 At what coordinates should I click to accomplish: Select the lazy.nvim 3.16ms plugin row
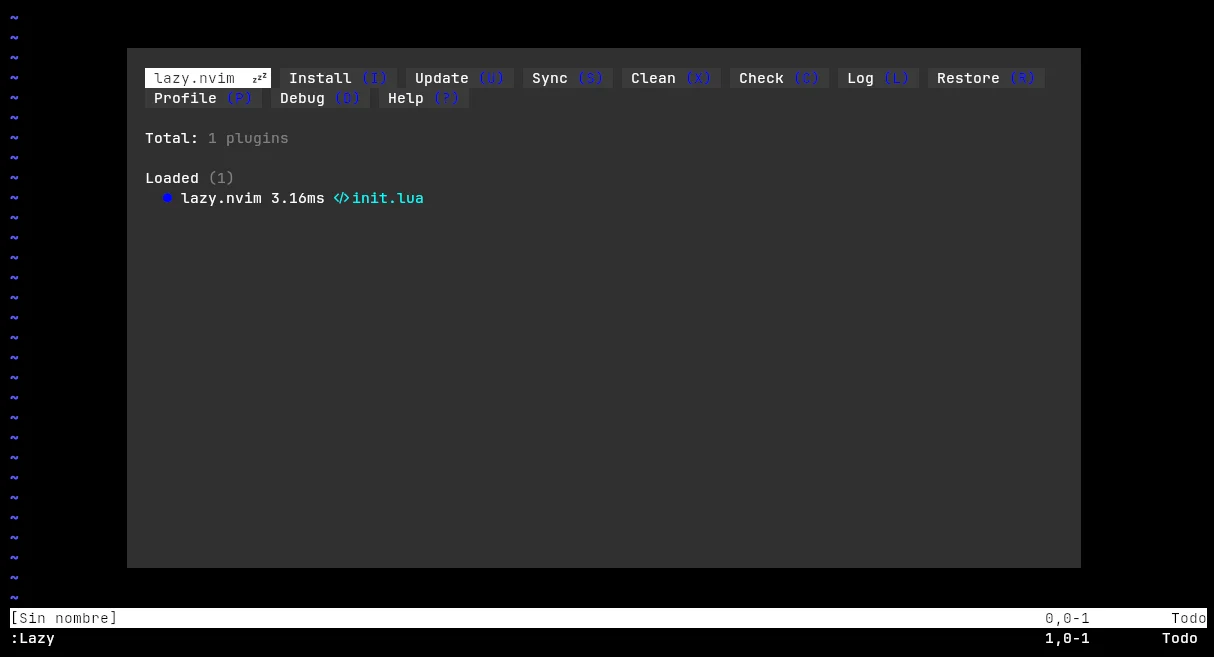click(x=294, y=198)
